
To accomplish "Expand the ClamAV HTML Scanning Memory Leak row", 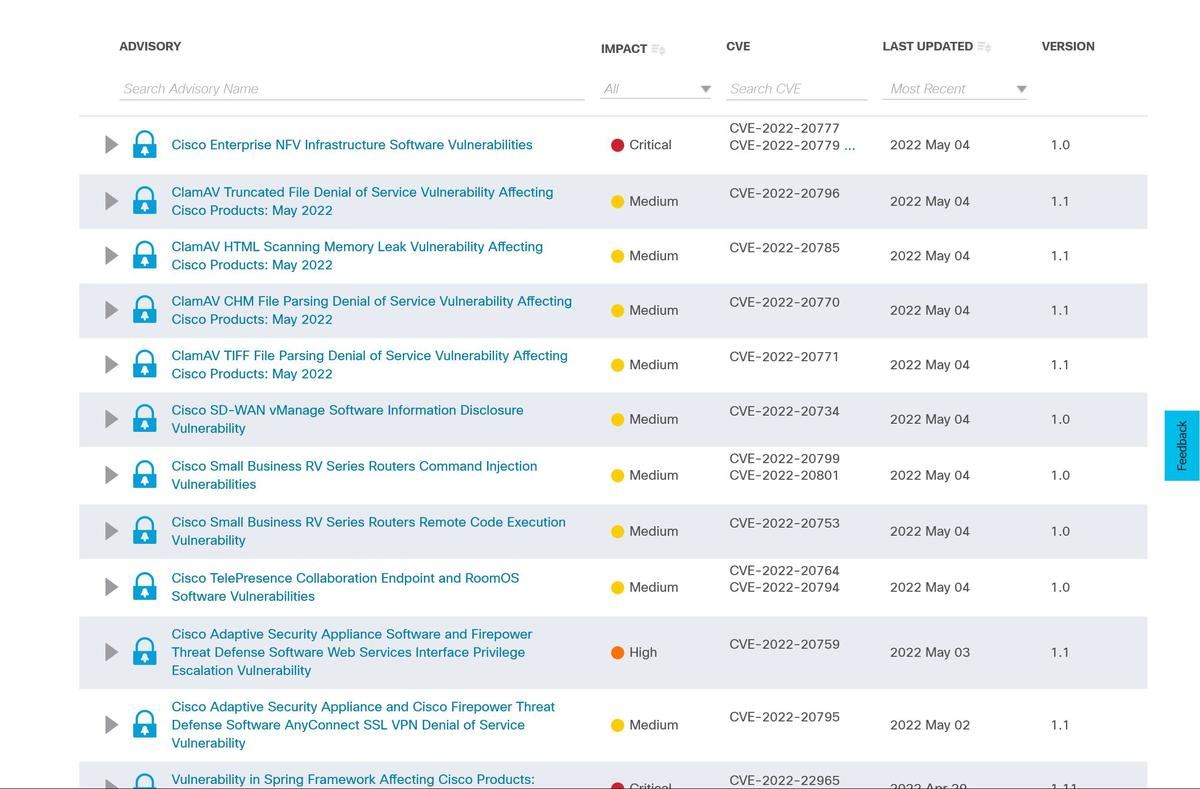I will click(x=112, y=256).
